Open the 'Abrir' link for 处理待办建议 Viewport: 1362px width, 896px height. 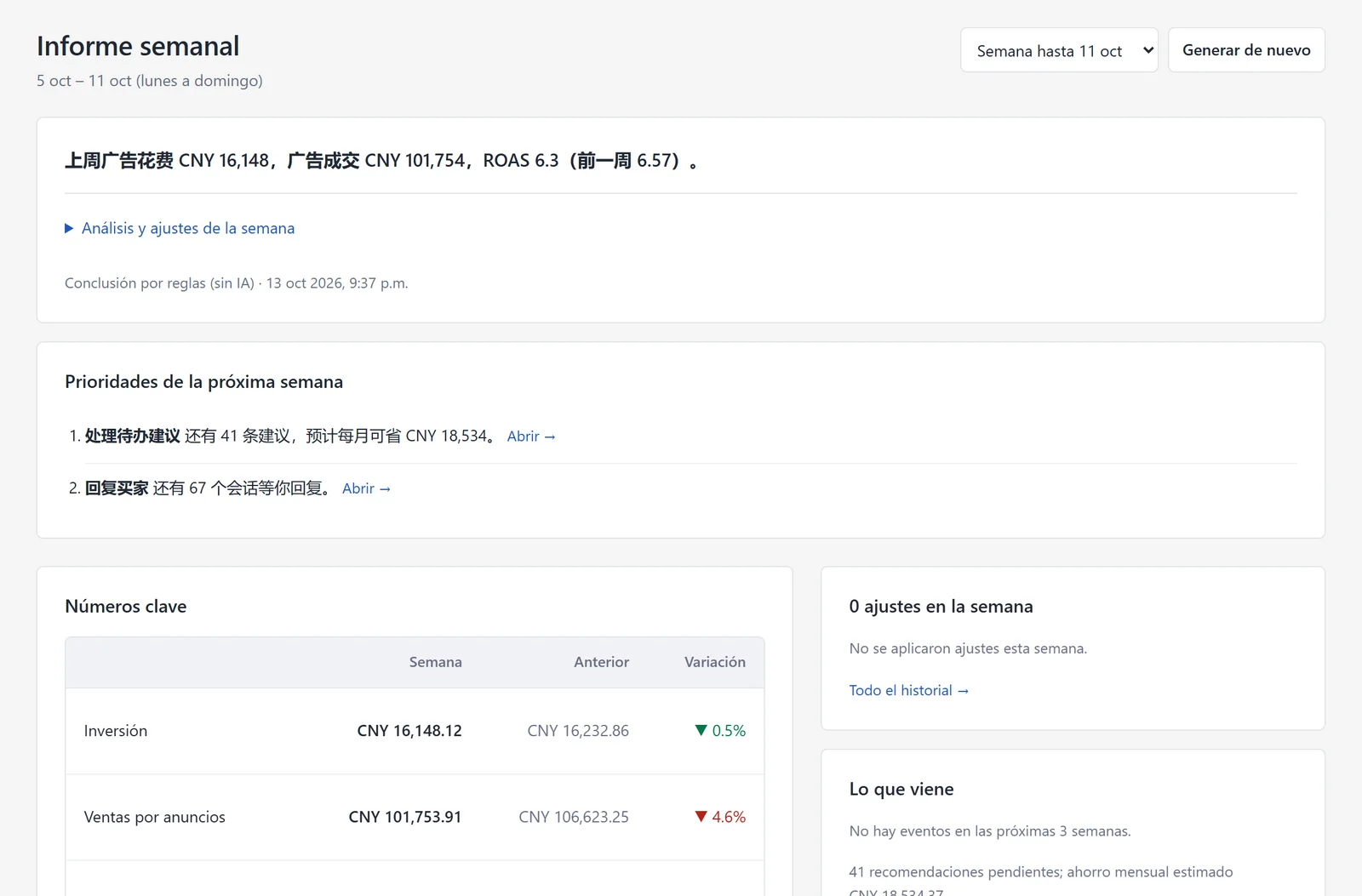(x=531, y=437)
